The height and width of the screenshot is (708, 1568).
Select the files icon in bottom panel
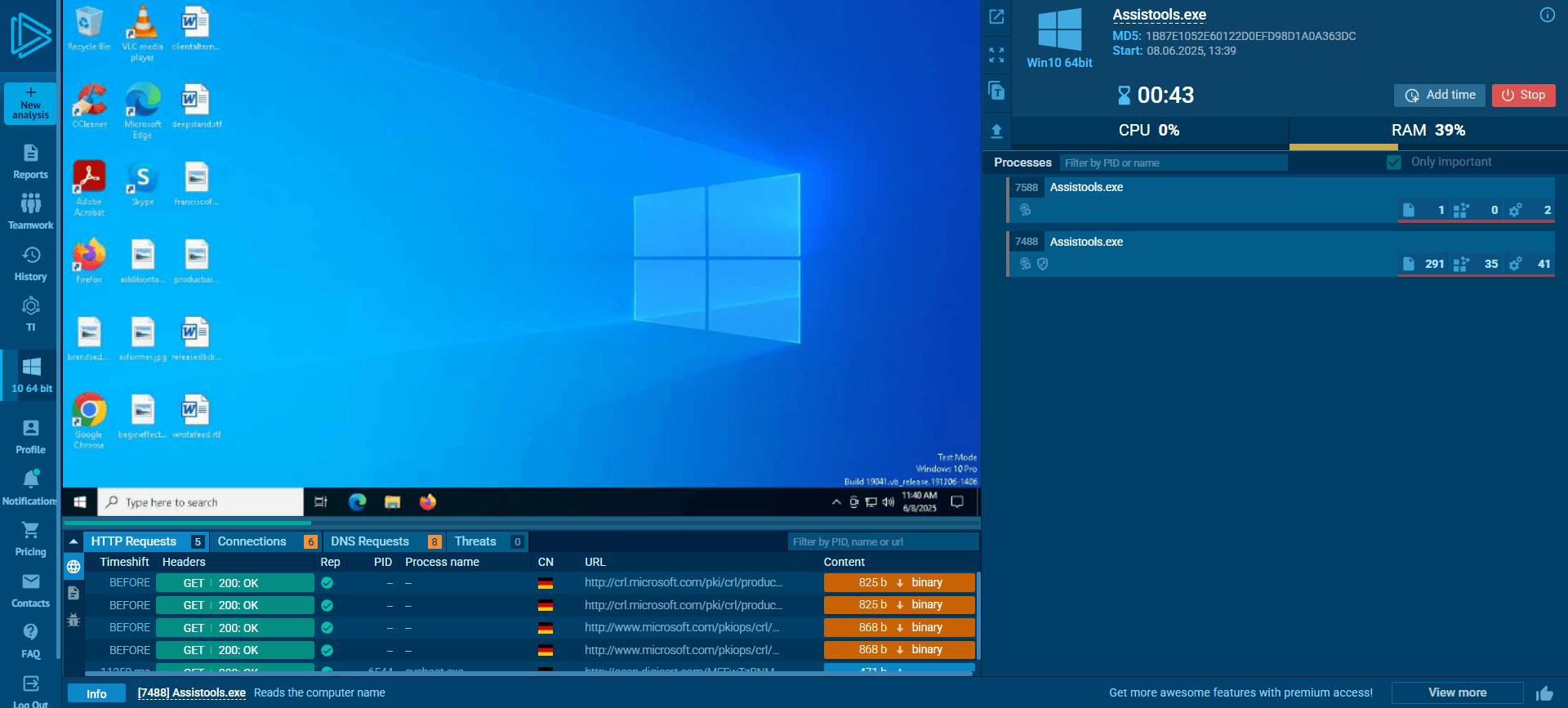pos(73,593)
